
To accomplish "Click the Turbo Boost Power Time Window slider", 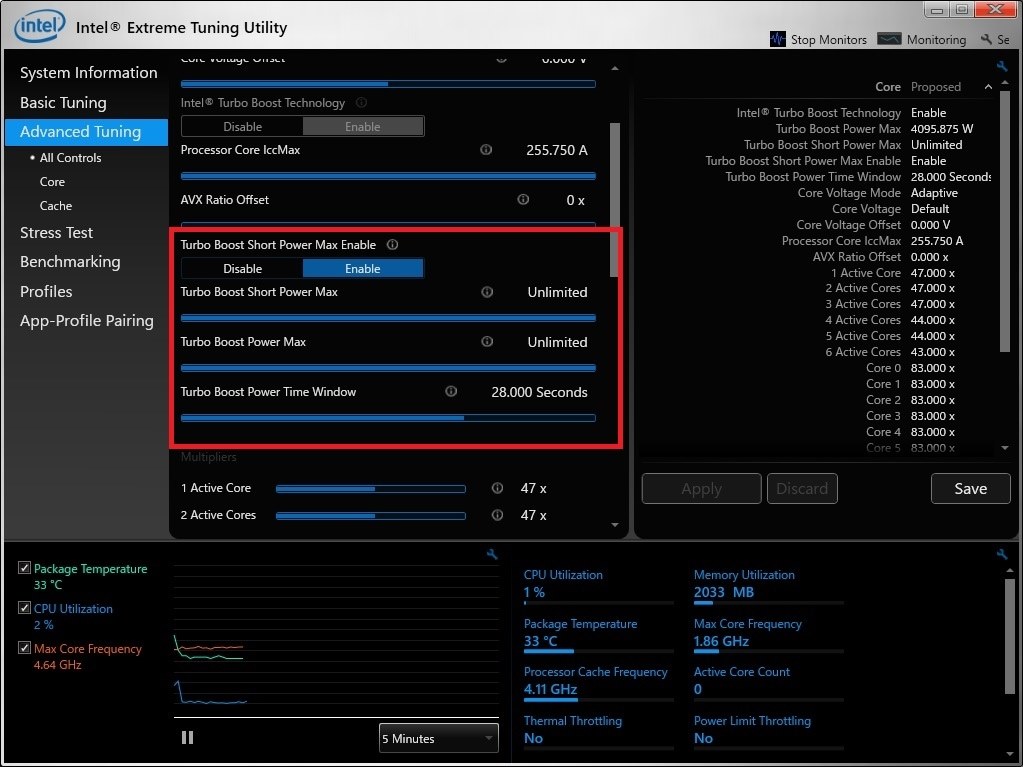I will 388,418.
